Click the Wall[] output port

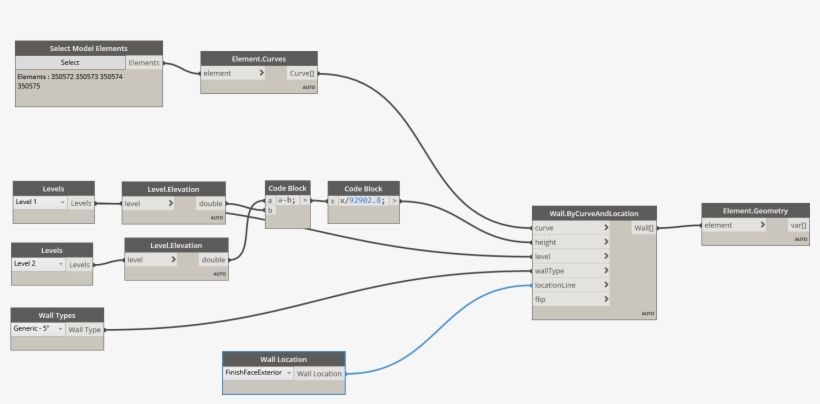643,227
